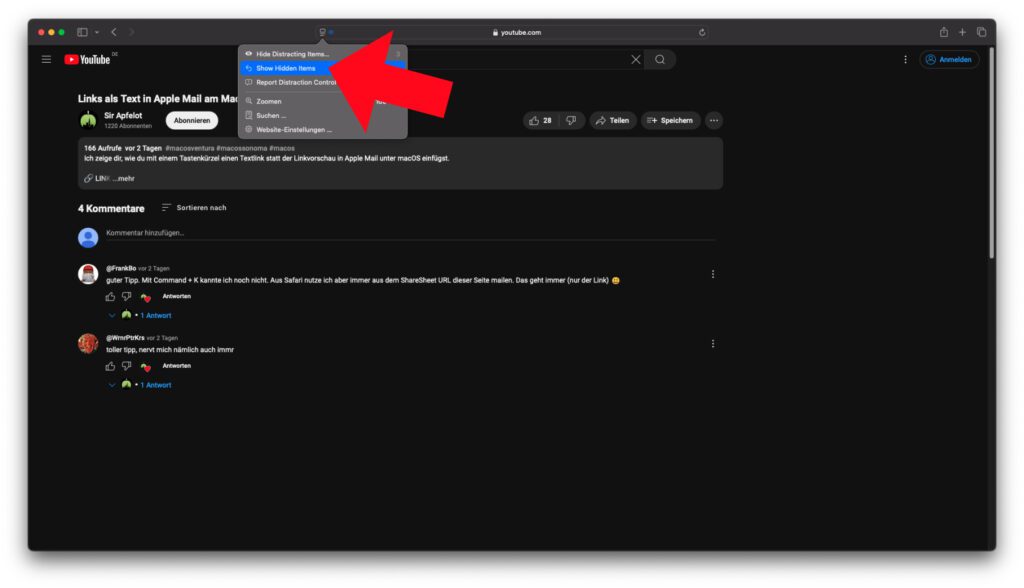
Task: Open the Safari Share icon in the toolbar
Action: point(944,32)
